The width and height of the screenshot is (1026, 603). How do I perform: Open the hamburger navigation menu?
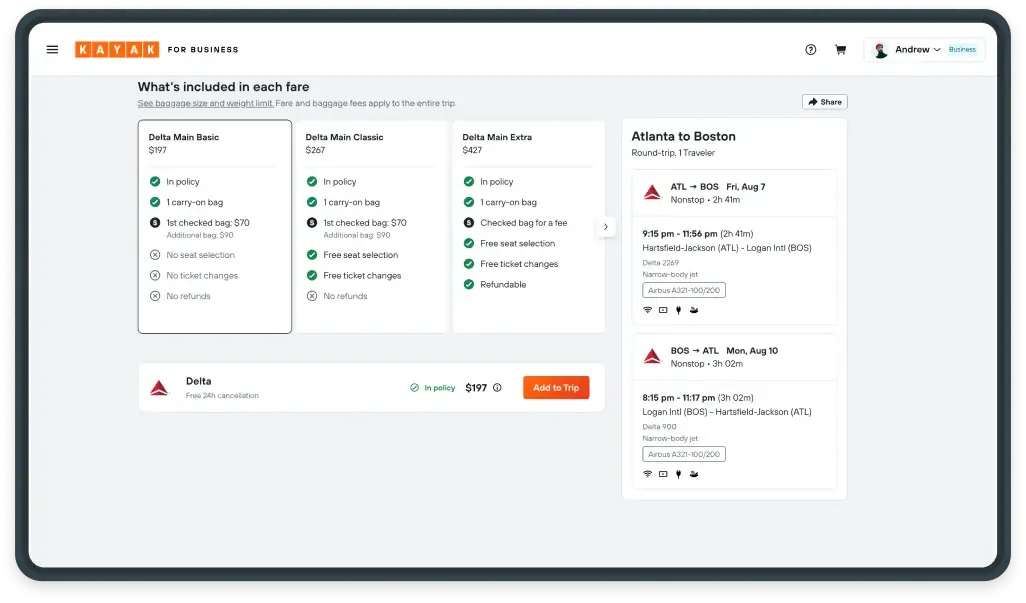coord(52,49)
